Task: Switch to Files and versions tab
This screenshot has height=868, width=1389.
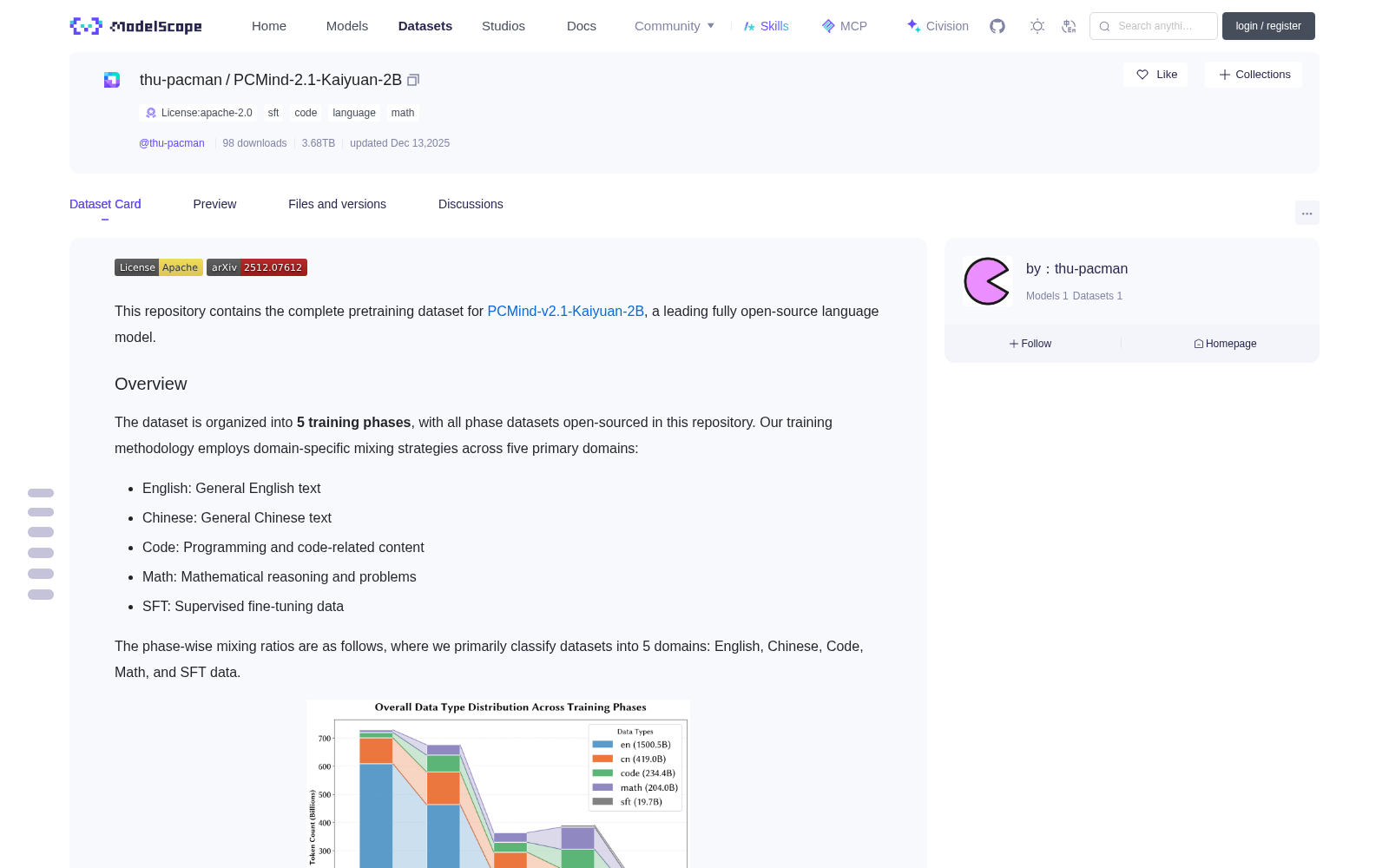Action: pyautogui.click(x=337, y=204)
